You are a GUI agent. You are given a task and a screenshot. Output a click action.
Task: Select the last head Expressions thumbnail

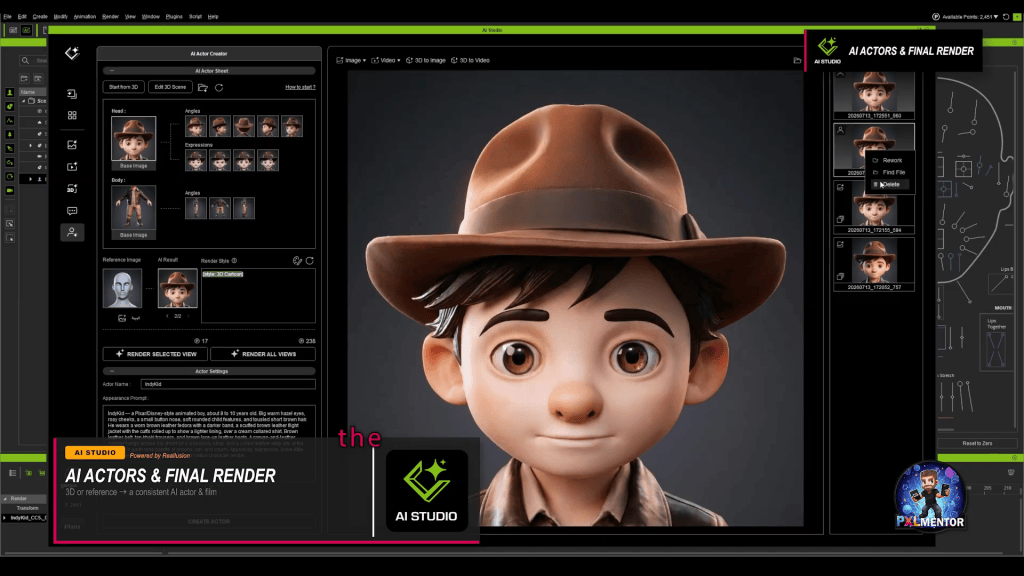point(268,160)
